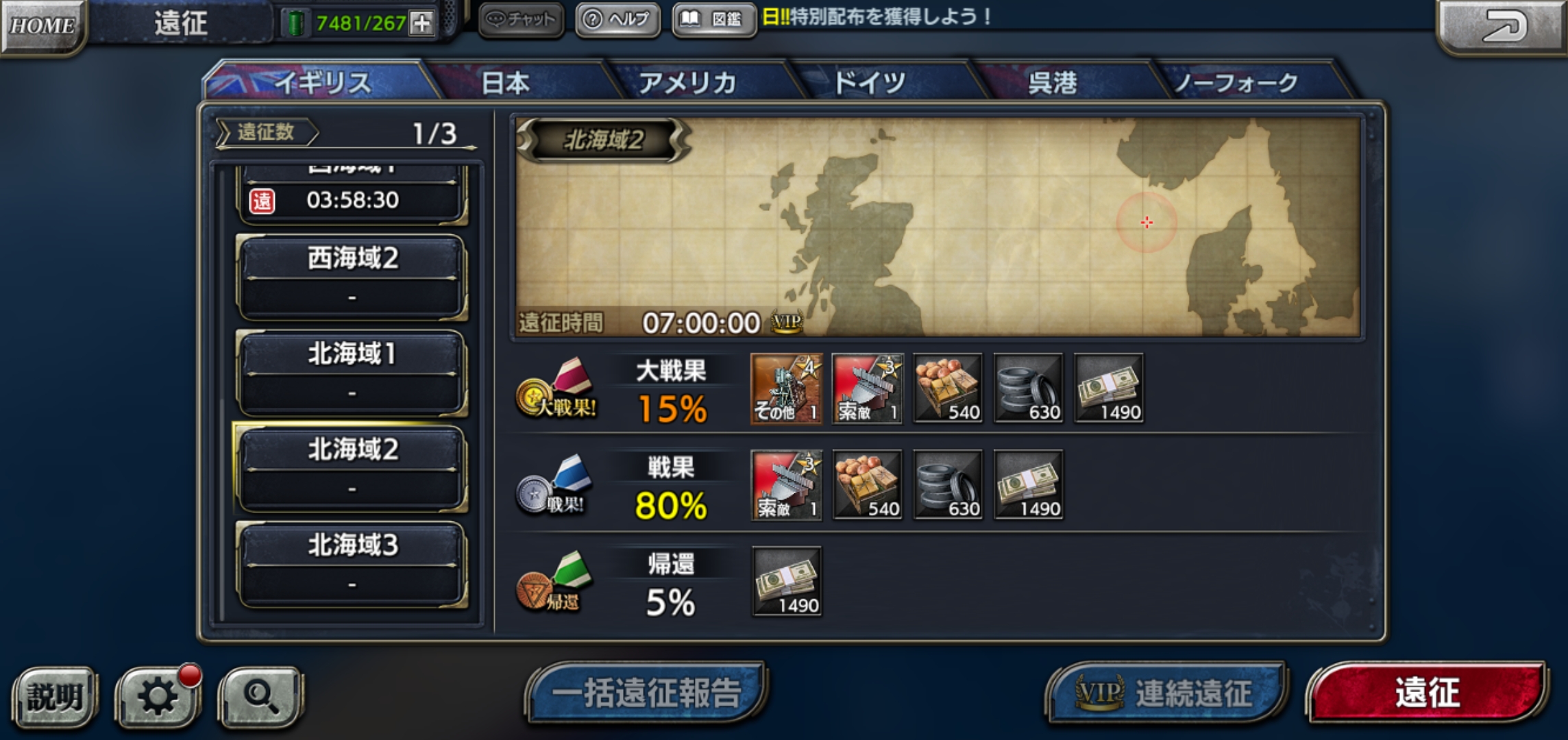Select 西海域2 expedition from the list
Screen dimensions: 1568x740
352,277
